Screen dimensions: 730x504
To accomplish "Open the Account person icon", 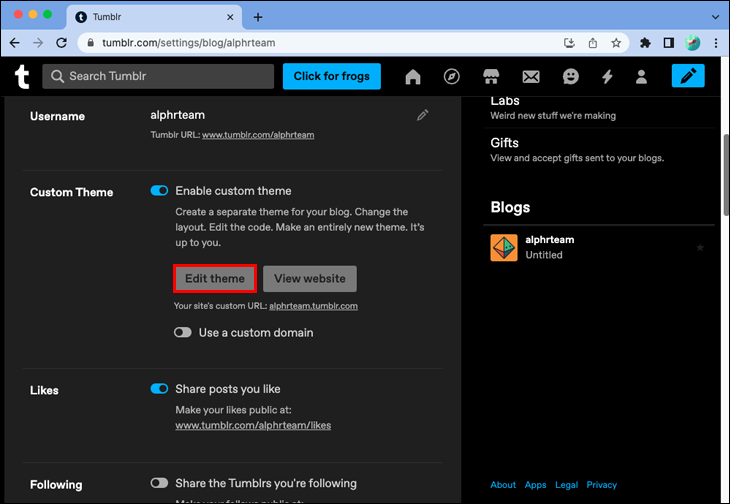I will 642,77.
